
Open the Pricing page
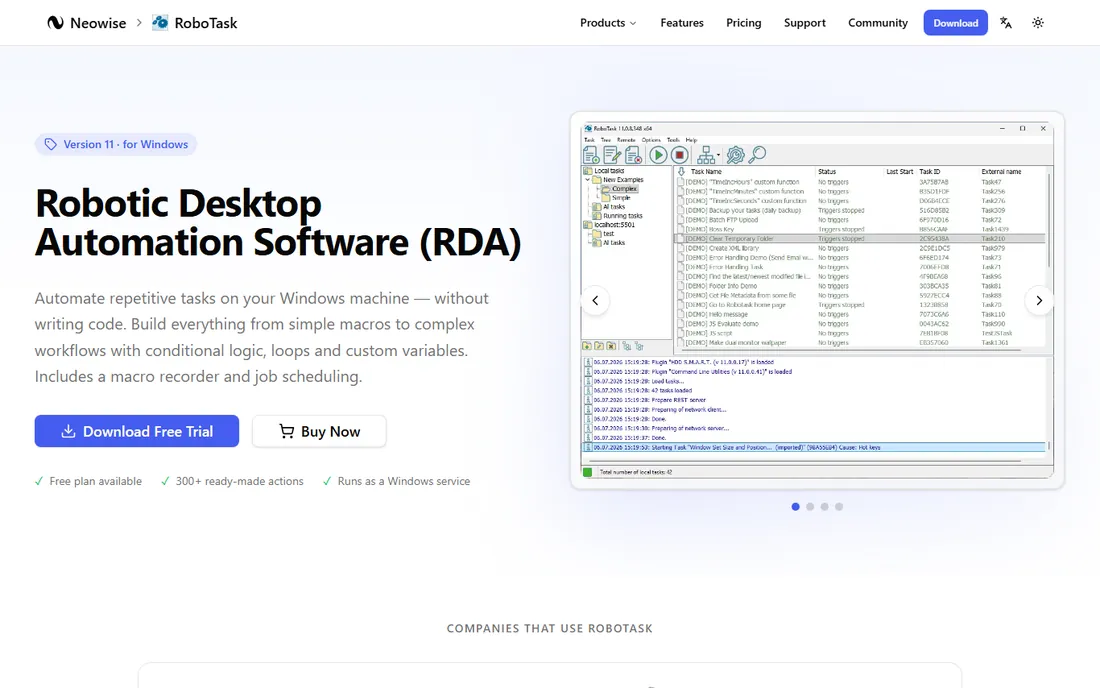pyautogui.click(x=744, y=22)
